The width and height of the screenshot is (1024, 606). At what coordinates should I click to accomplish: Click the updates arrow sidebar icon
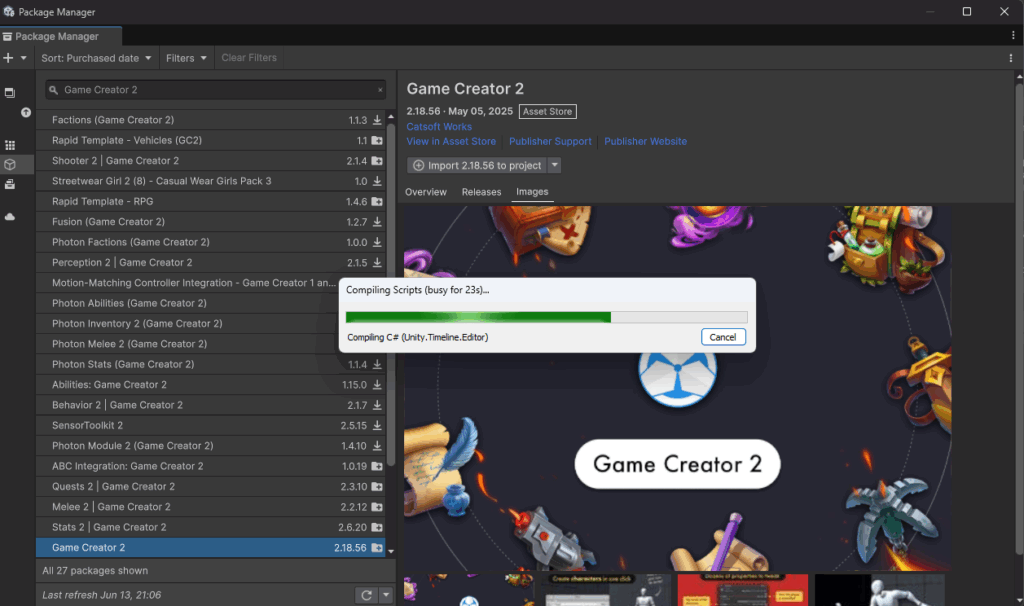pos(25,112)
